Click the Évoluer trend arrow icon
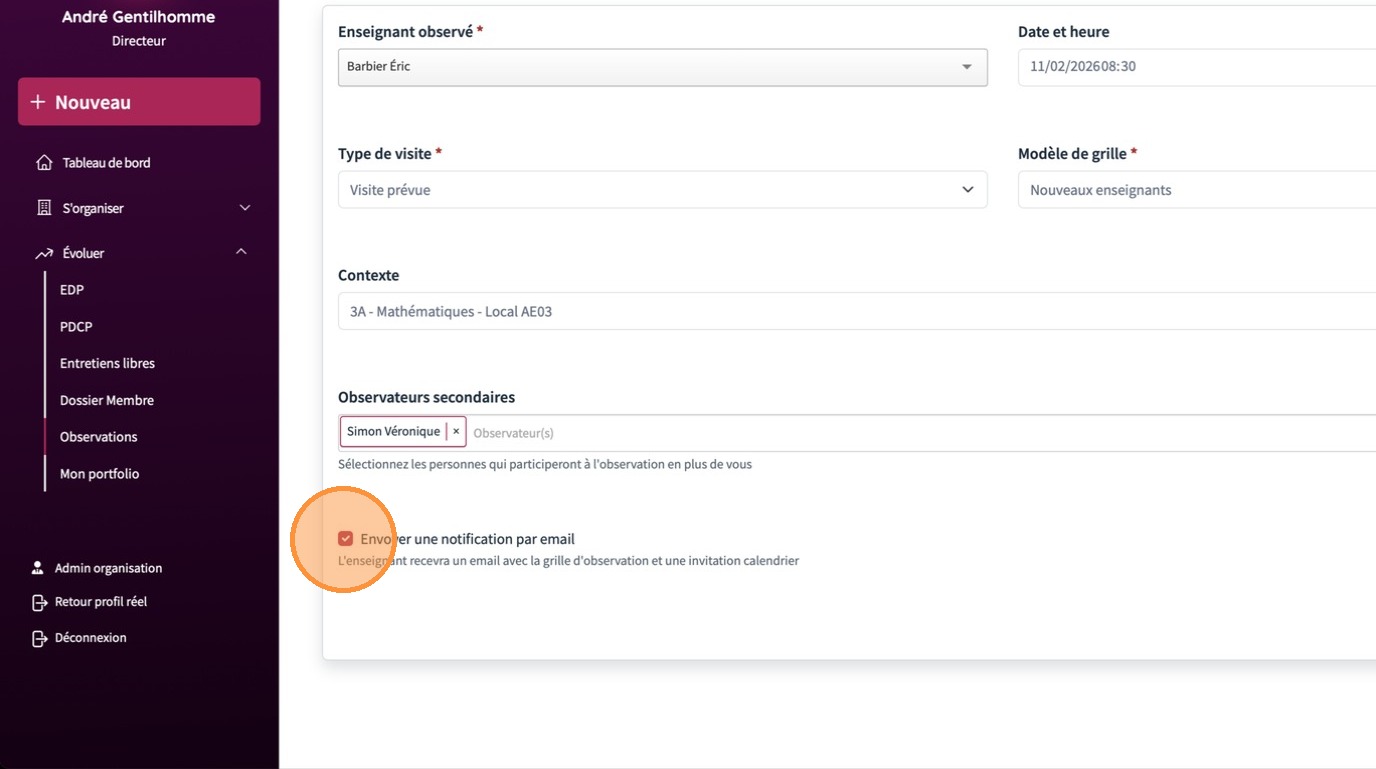The image size is (1376, 769). point(44,254)
